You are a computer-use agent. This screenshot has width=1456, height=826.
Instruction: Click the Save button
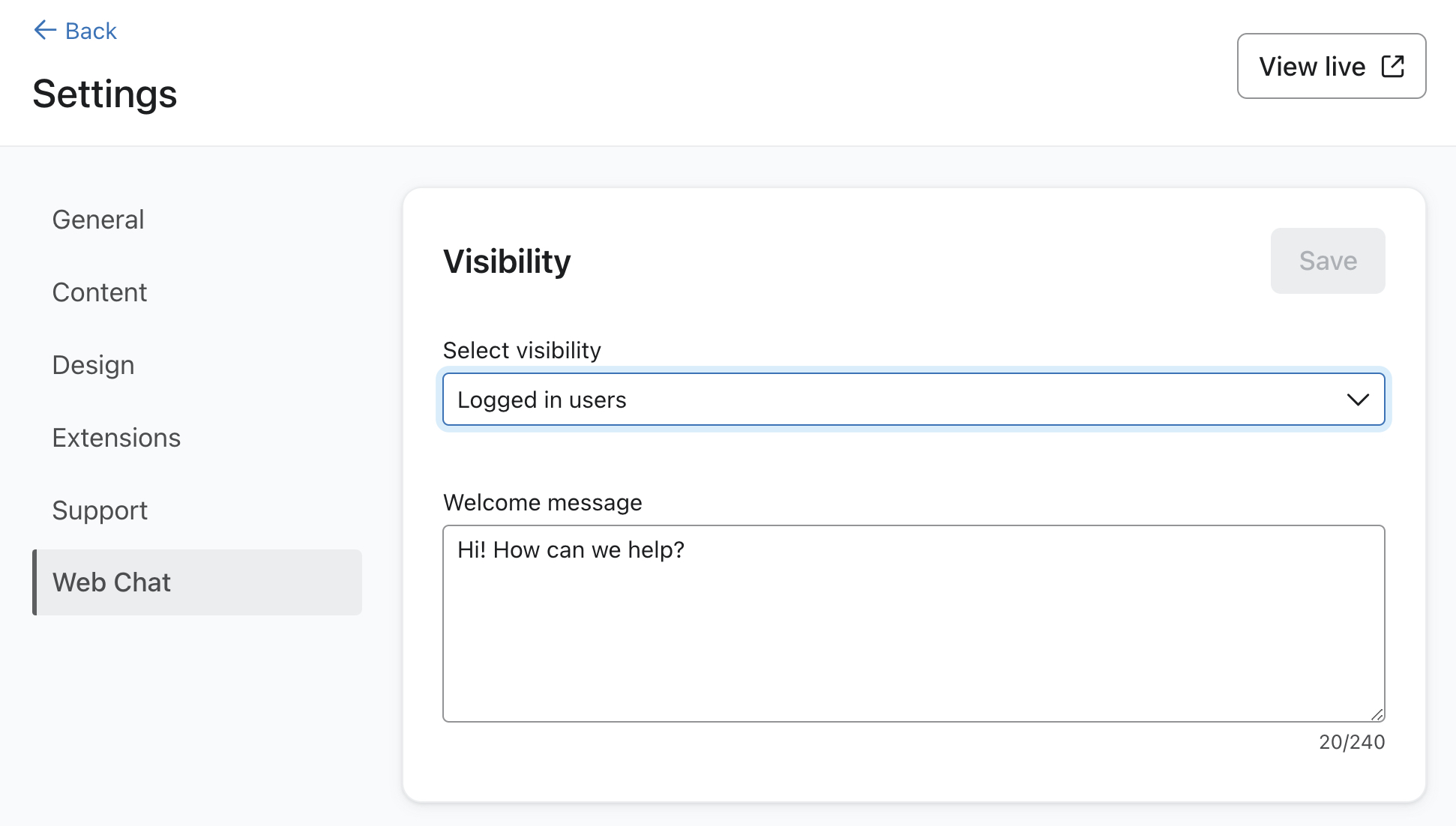1328,260
